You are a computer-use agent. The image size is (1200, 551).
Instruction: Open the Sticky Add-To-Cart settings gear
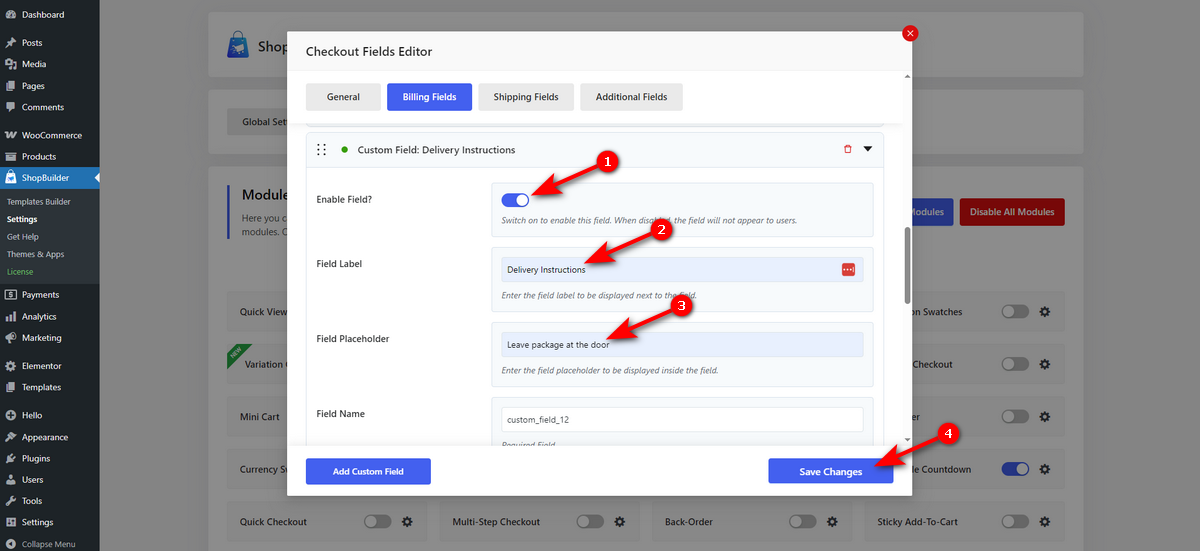pyautogui.click(x=1045, y=522)
